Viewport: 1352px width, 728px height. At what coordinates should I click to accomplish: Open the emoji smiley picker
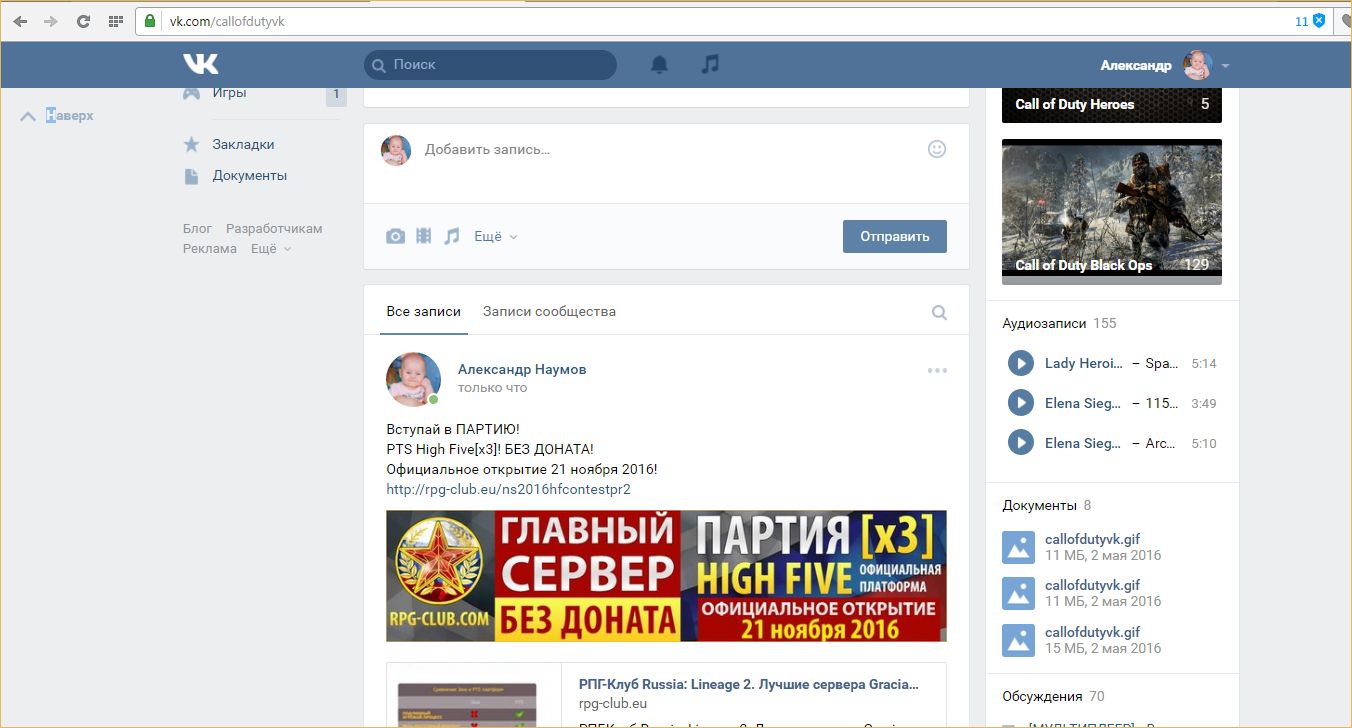coord(937,149)
